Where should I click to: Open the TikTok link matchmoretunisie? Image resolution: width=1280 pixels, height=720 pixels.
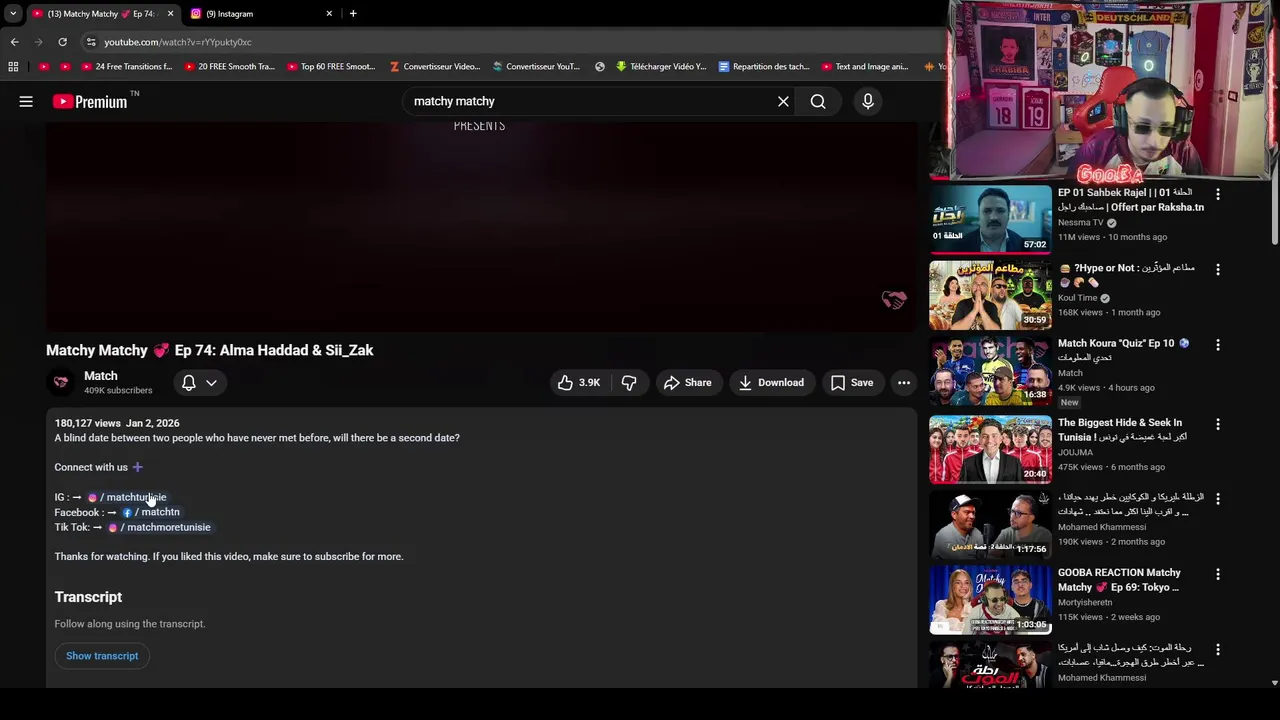tap(159, 527)
